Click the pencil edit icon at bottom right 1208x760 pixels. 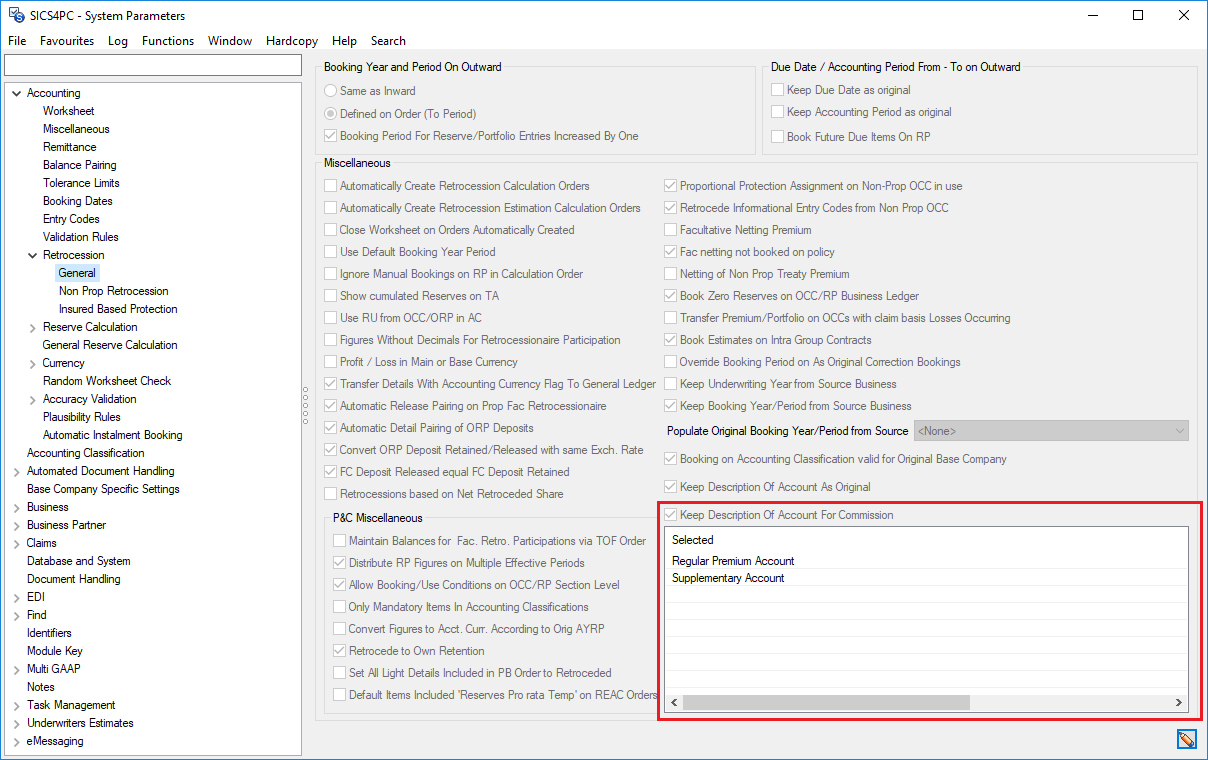(x=1186, y=739)
